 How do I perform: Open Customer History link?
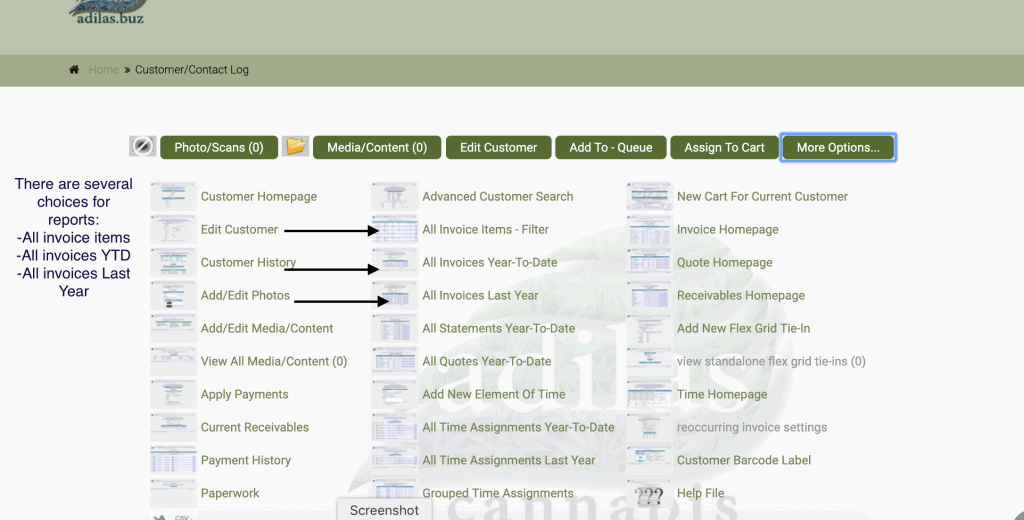248,263
